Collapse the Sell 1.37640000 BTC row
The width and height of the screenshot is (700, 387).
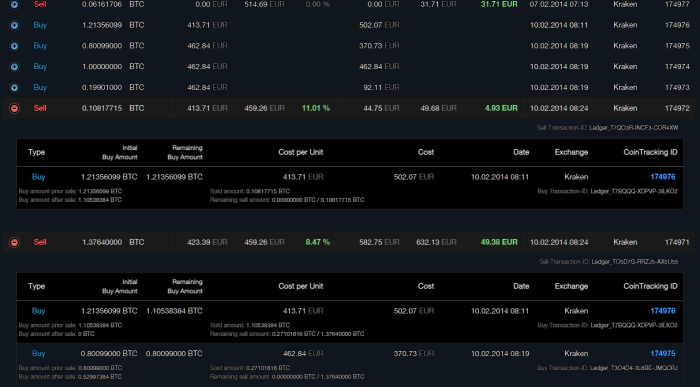[x=14, y=242]
